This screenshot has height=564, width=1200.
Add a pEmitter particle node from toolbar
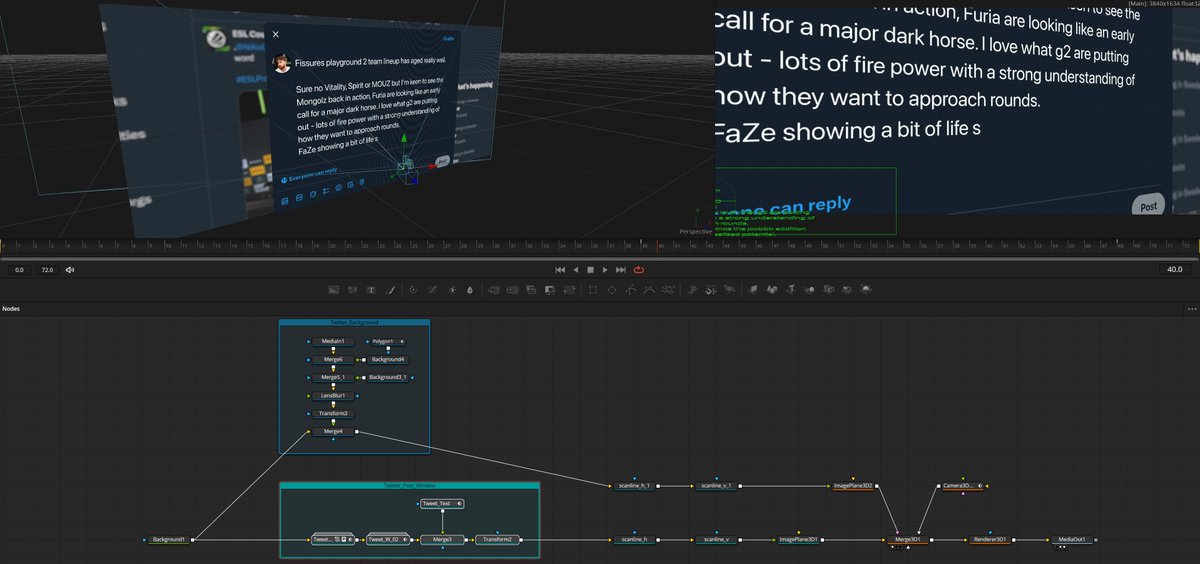coord(691,289)
